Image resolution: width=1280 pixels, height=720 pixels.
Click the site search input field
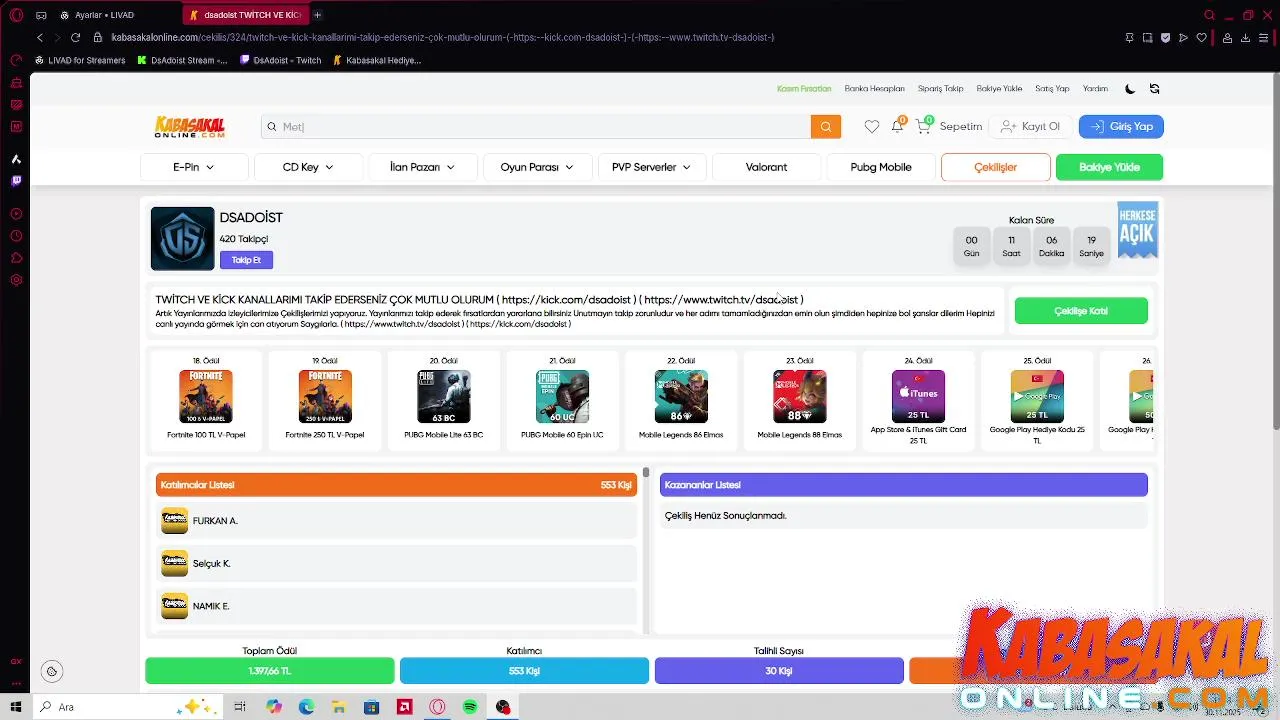(536, 126)
